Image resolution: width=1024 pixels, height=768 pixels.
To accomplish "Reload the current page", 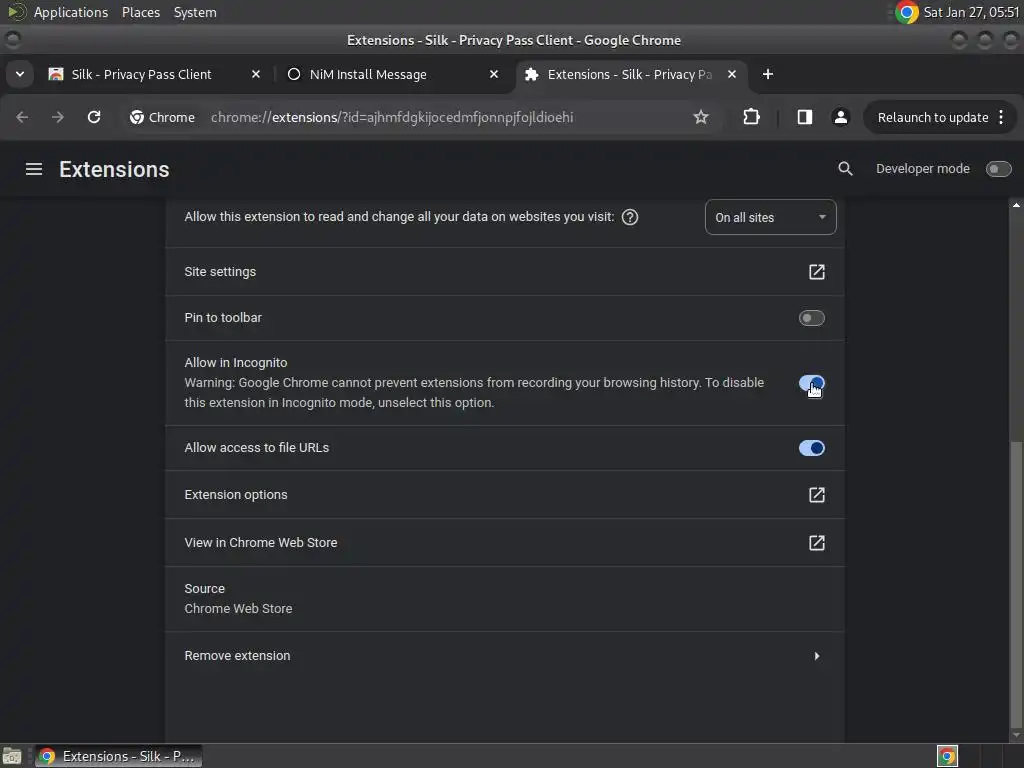I will tap(94, 117).
